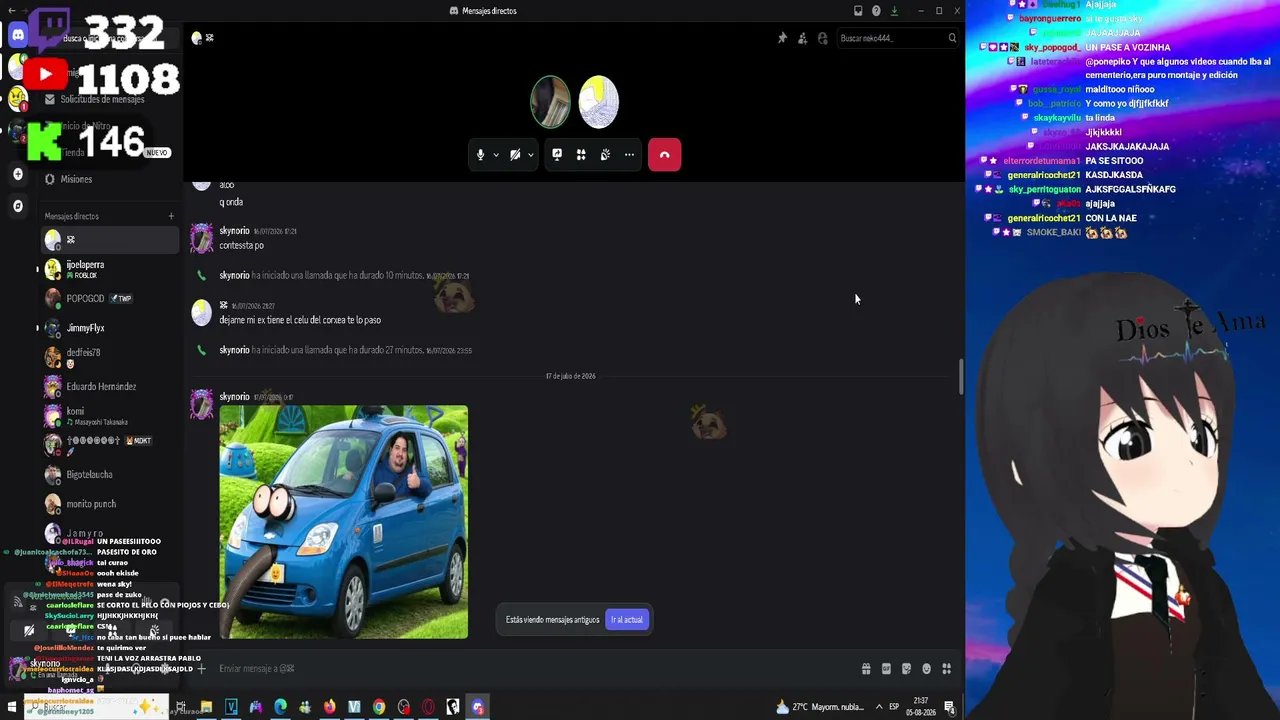This screenshot has height=720, width=1280.
Task: Open the GIF picker
Action: tap(886, 669)
